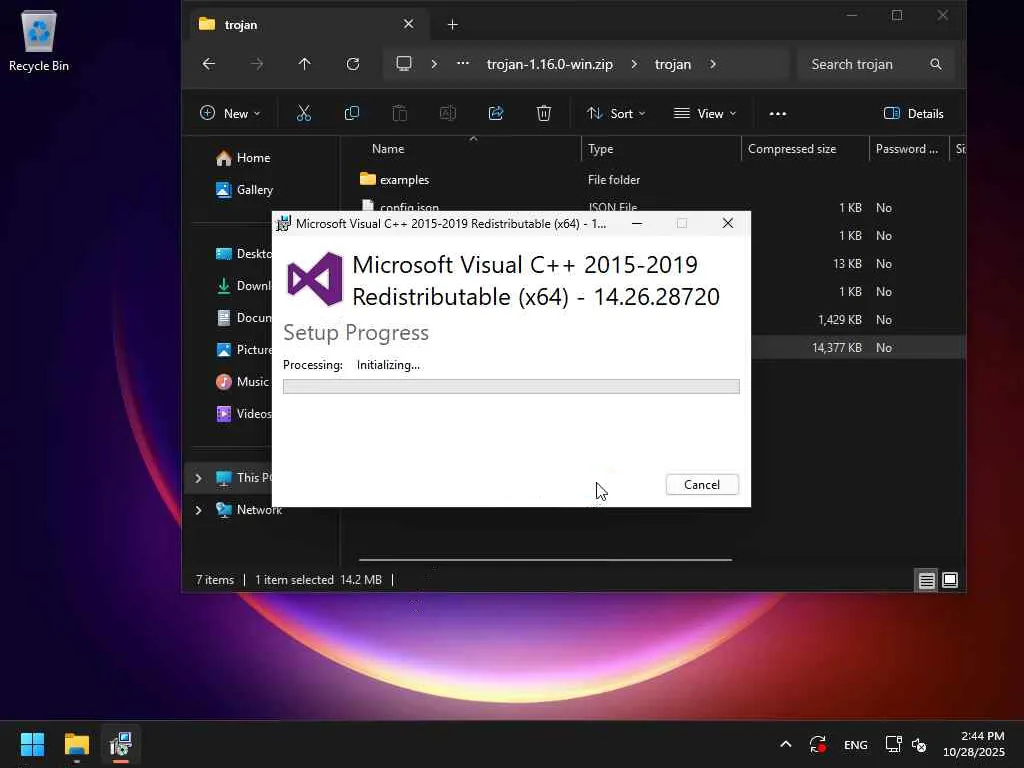Viewport: 1024px width, 768px height.
Task: Switch ENG input language indicator
Action: [856, 744]
